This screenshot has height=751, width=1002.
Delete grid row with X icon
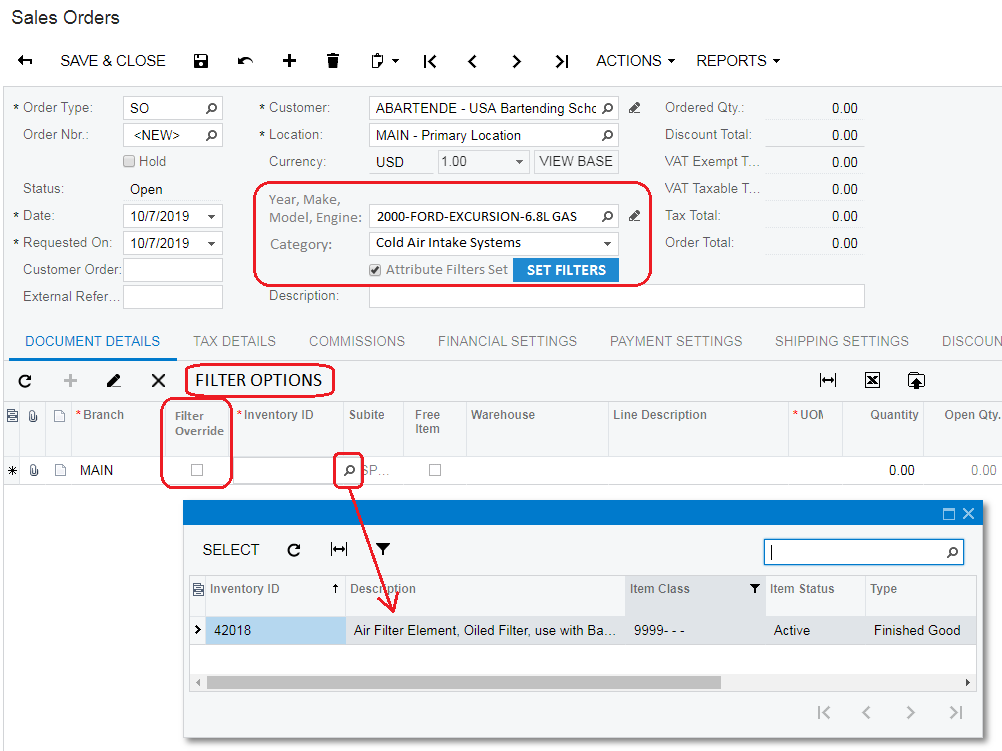pos(158,381)
